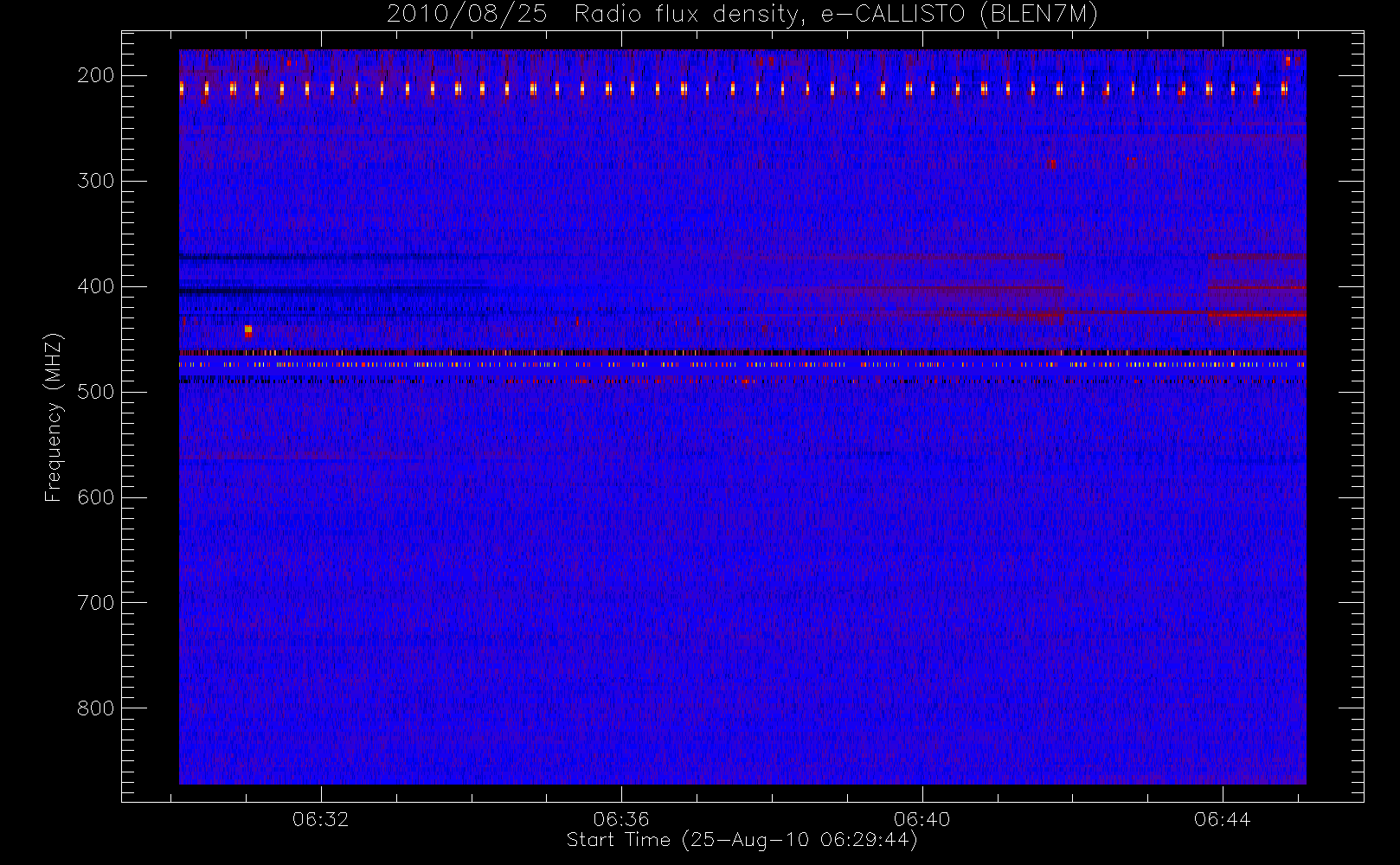This screenshot has width=1400, height=865.
Task: Click the 300 frequency tick label
Action: click(x=96, y=181)
